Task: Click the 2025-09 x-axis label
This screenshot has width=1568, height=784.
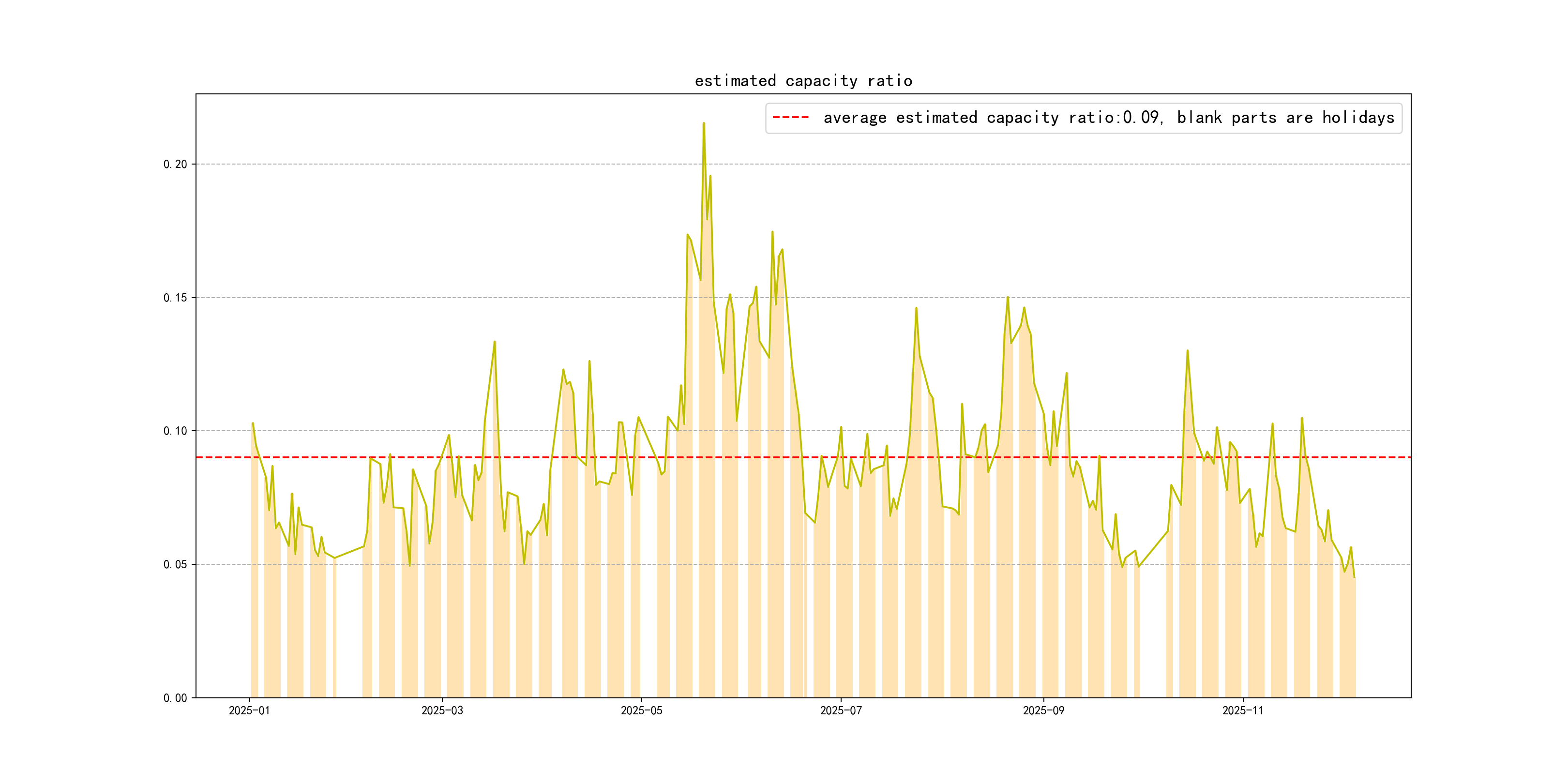Action: 1043,710
